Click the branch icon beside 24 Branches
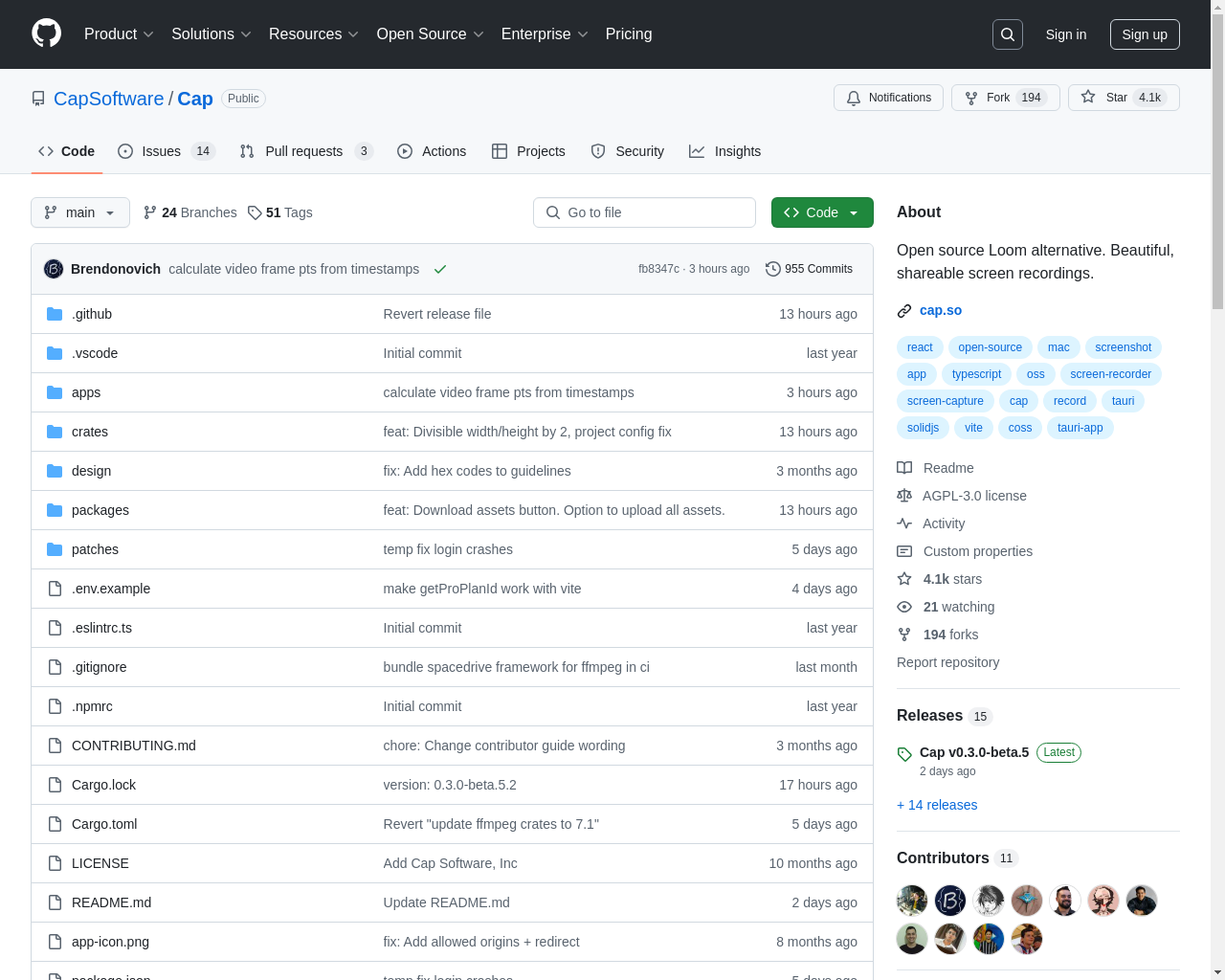The image size is (1225, 980). click(x=149, y=212)
